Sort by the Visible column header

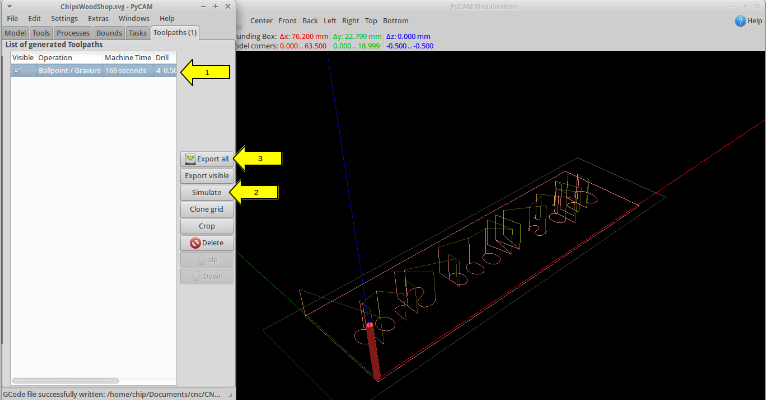(23, 57)
